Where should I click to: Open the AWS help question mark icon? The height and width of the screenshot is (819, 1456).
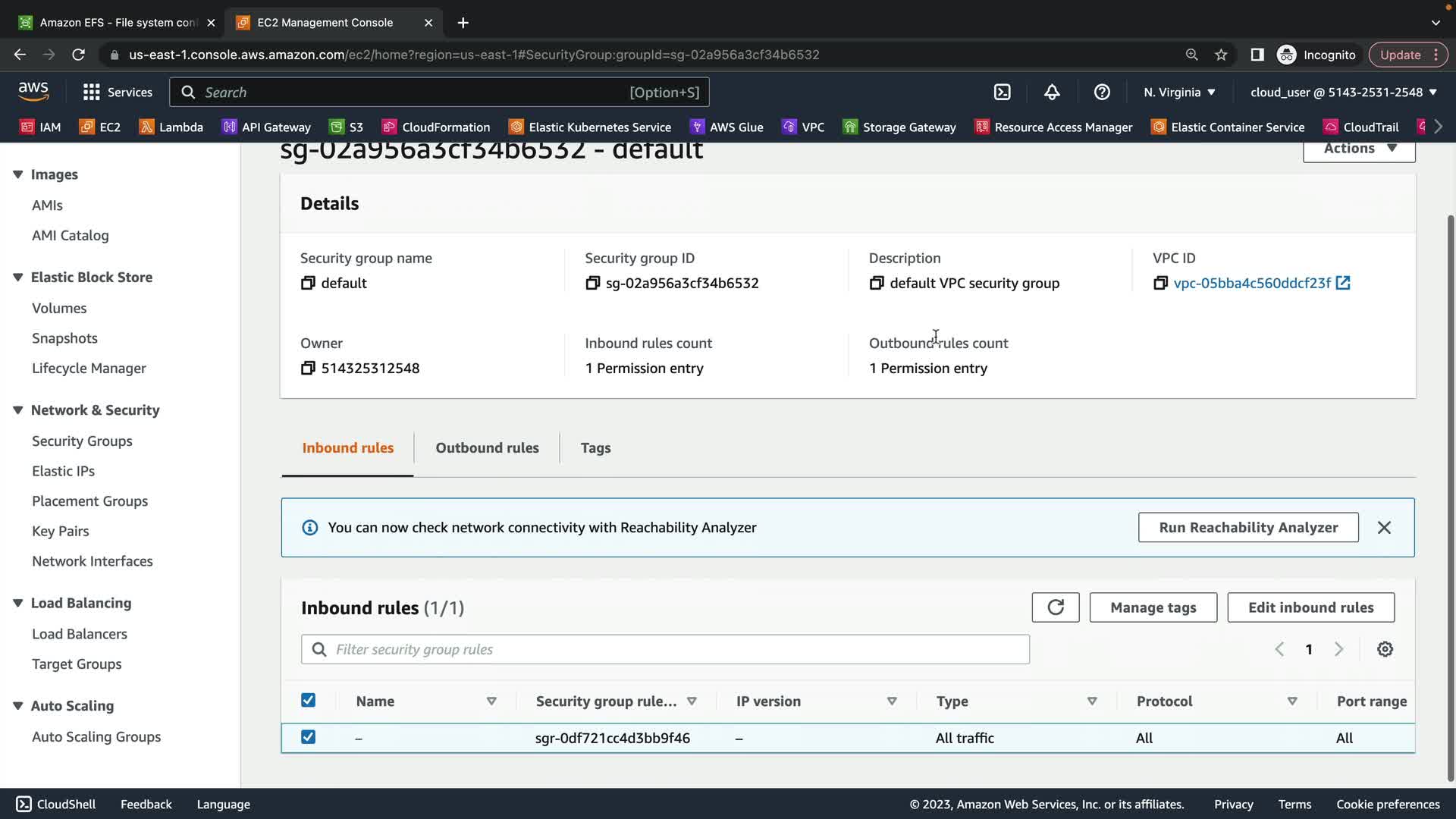1102,92
